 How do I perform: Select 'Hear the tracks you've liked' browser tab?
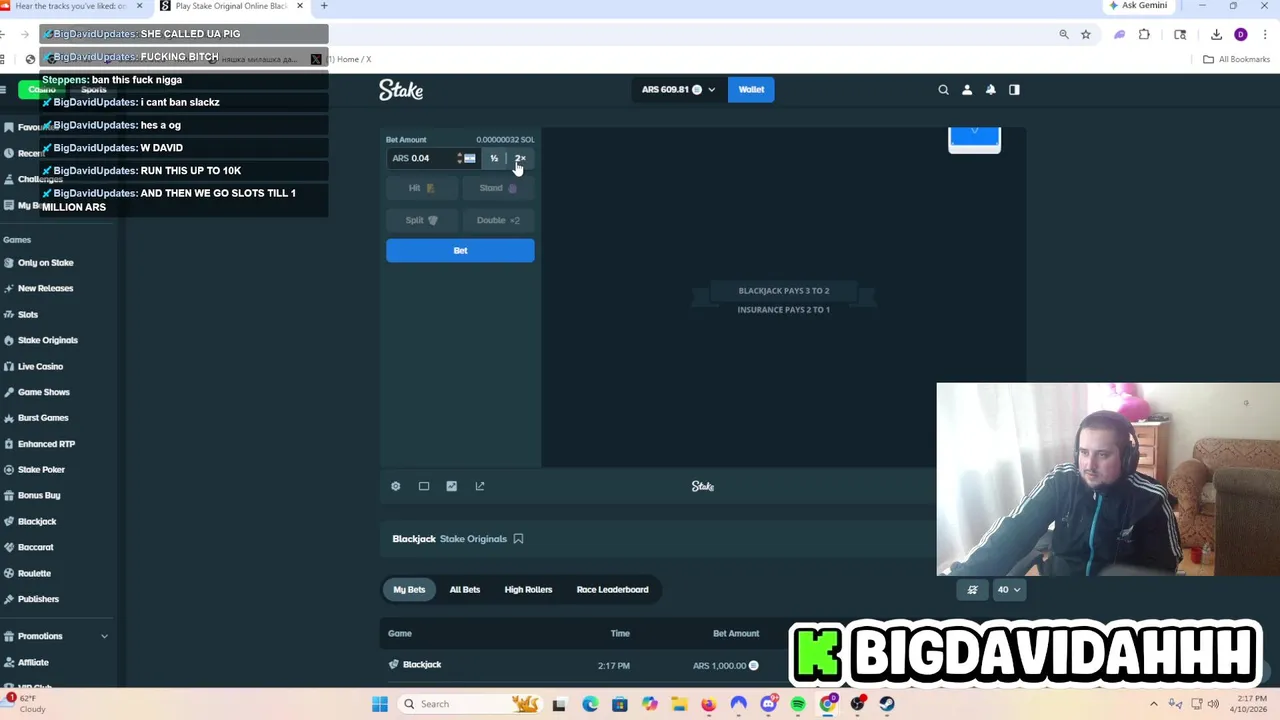70,6
